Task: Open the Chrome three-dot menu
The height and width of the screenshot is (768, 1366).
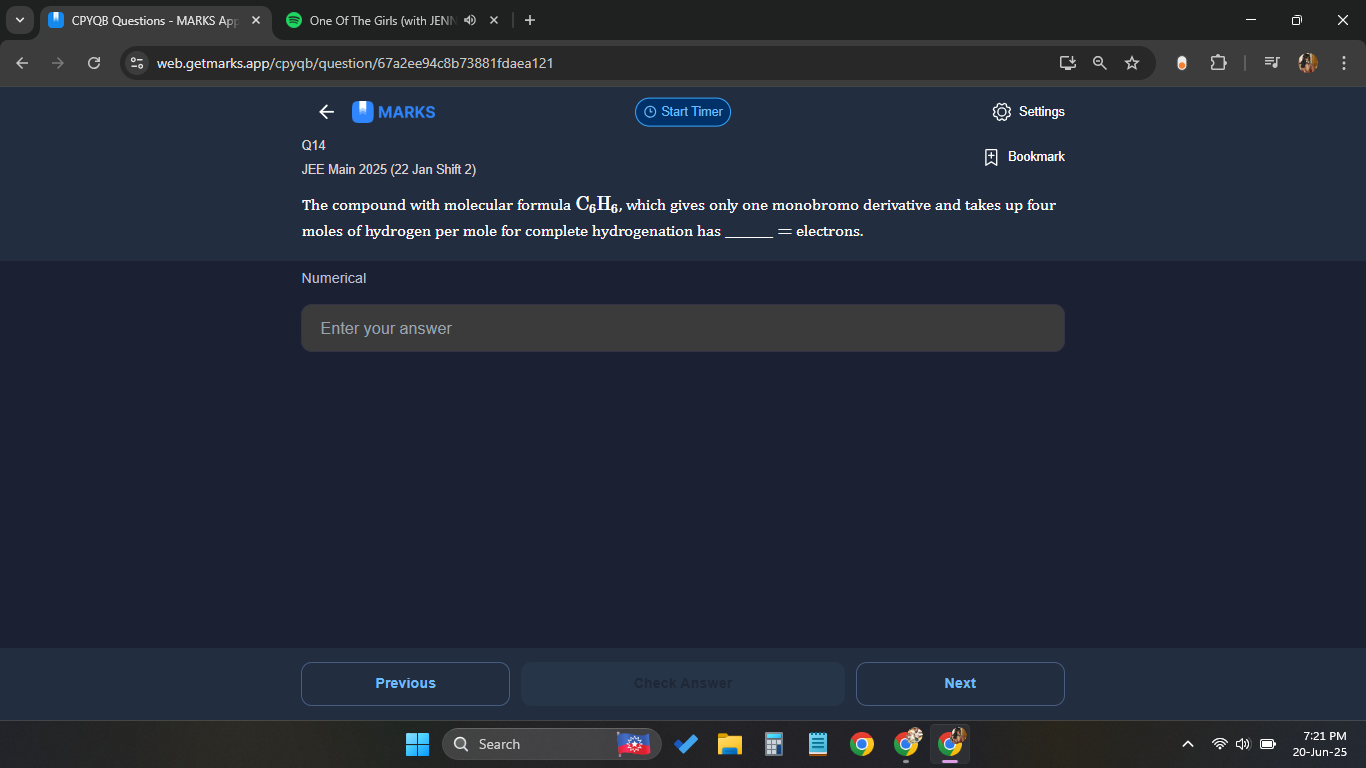Action: 1344,63
